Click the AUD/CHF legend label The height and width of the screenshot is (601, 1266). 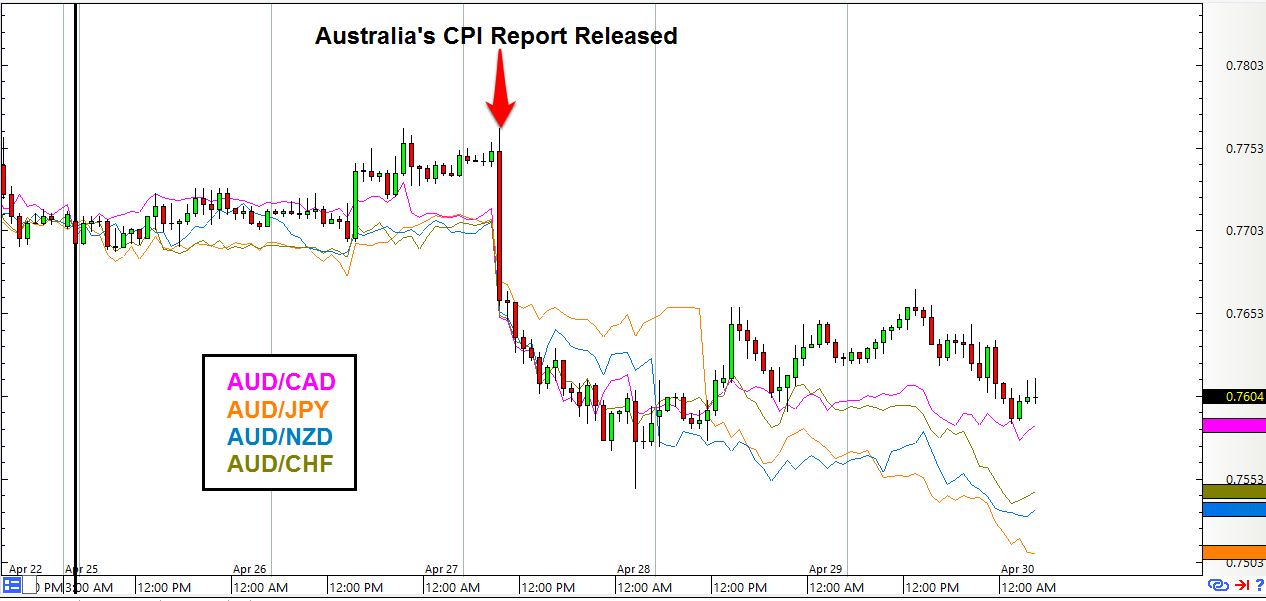point(281,464)
